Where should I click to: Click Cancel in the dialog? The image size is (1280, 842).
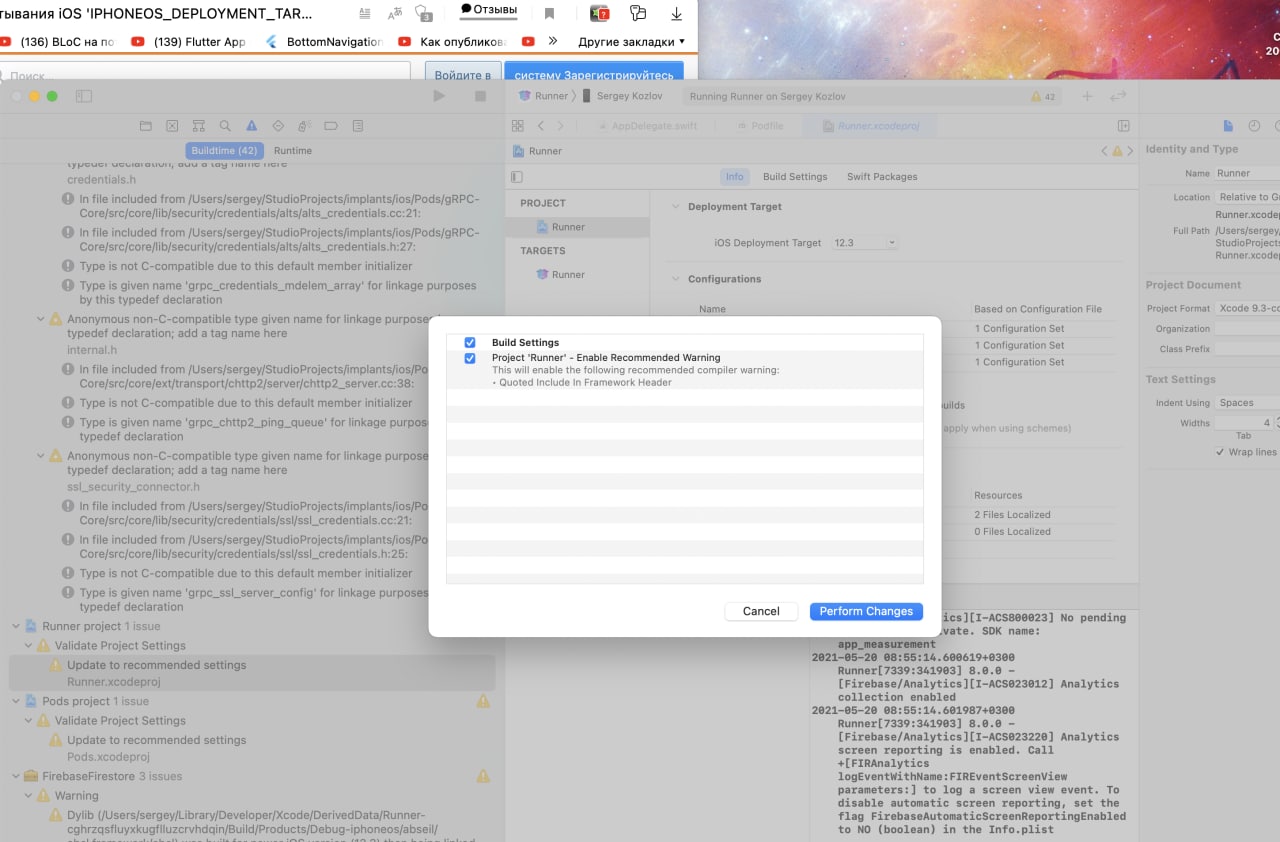tap(761, 611)
